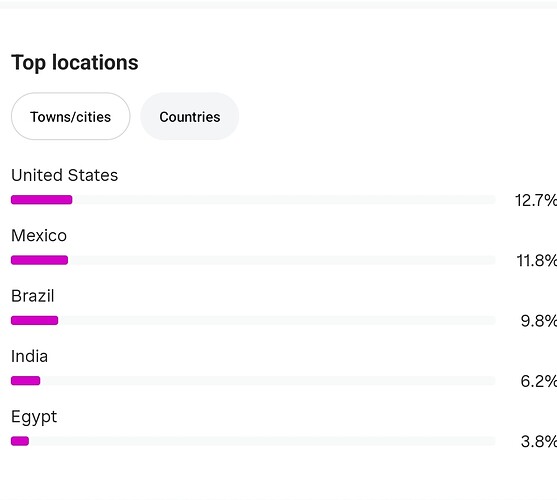Switch to the Towns/cities tab
Viewport: 557px width, 500px height.
click(x=71, y=116)
